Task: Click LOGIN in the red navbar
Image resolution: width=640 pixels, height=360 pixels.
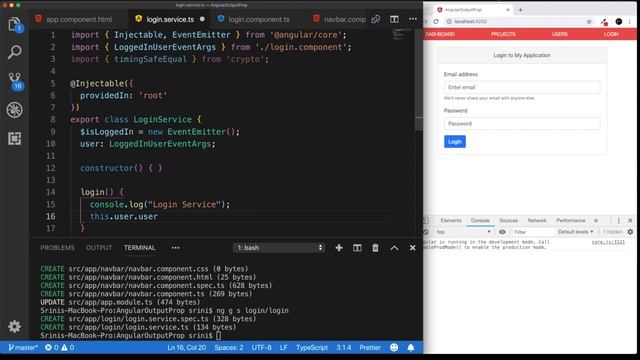Action: click(611, 34)
